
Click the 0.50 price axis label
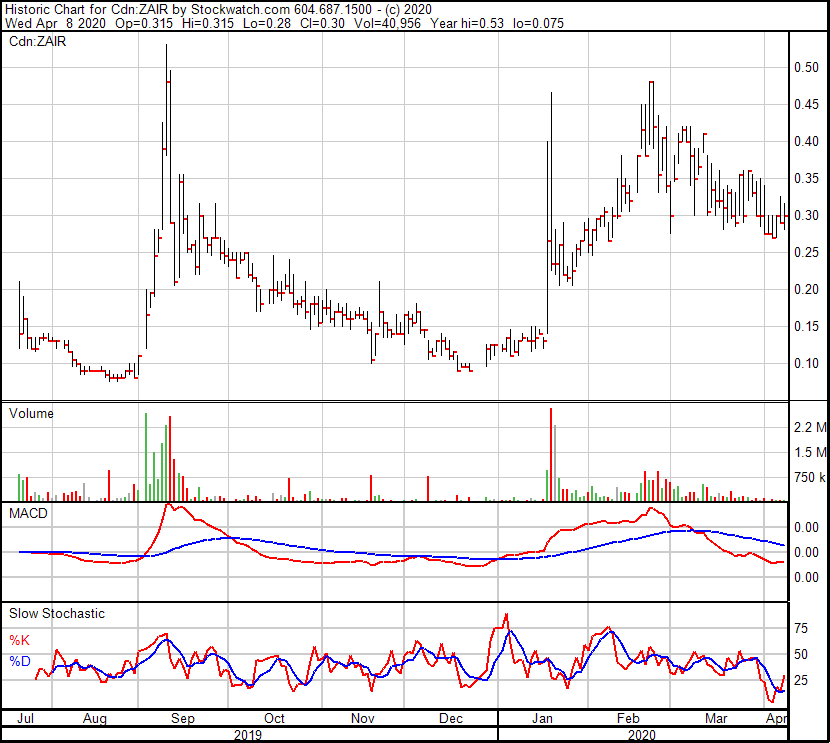806,67
